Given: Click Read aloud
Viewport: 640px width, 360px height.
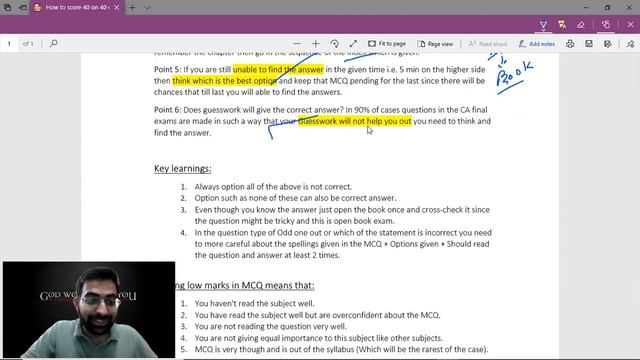Looking at the screenshot, I should [x=487, y=44].
